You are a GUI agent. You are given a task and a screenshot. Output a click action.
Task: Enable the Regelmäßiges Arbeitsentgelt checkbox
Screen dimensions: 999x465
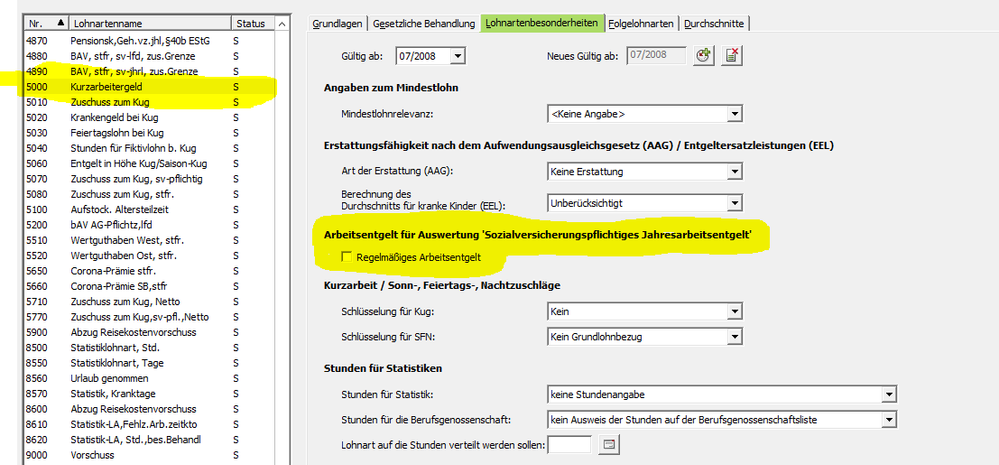pyautogui.click(x=347, y=258)
